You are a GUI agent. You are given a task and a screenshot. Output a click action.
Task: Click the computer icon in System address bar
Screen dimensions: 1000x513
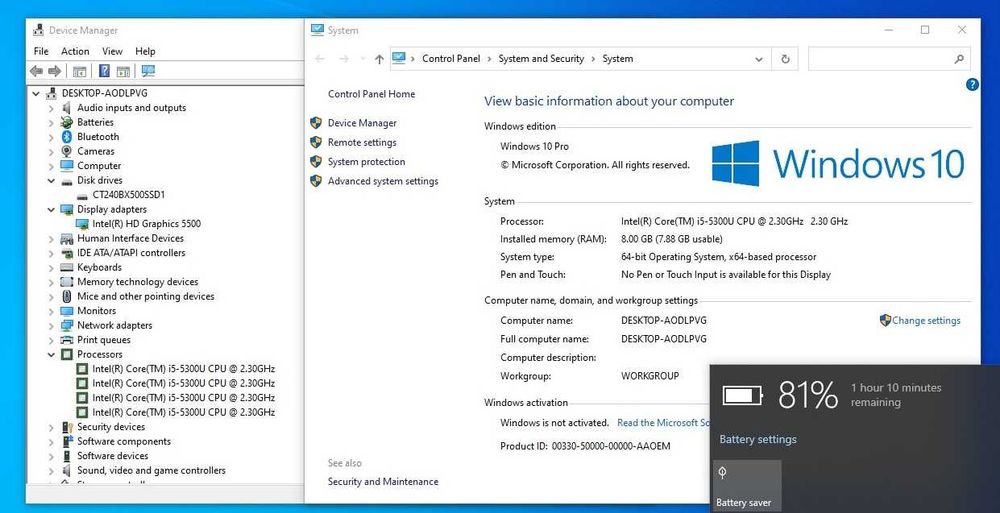(399, 59)
